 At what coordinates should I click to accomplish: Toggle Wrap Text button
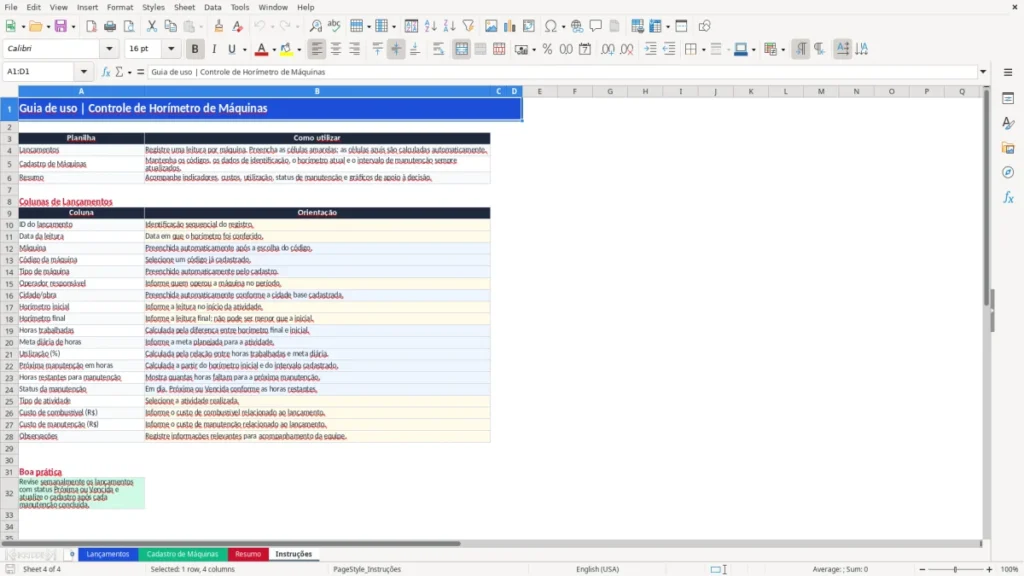[438, 49]
